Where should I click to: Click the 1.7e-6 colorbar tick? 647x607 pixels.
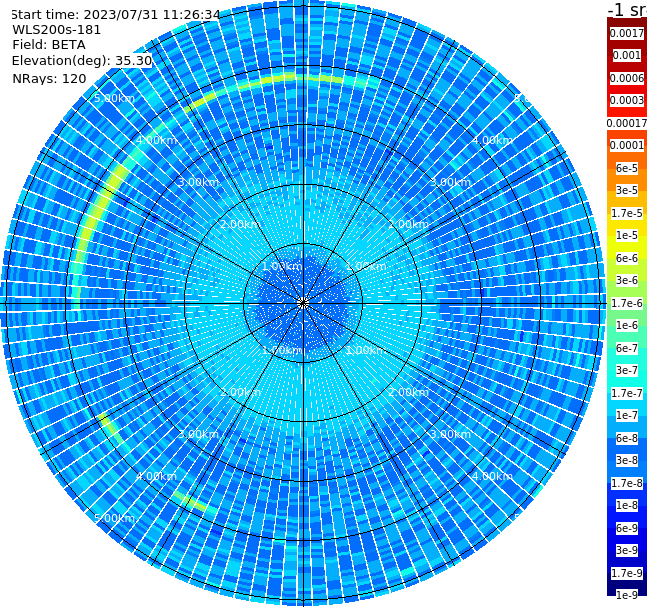[x=627, y=303]
